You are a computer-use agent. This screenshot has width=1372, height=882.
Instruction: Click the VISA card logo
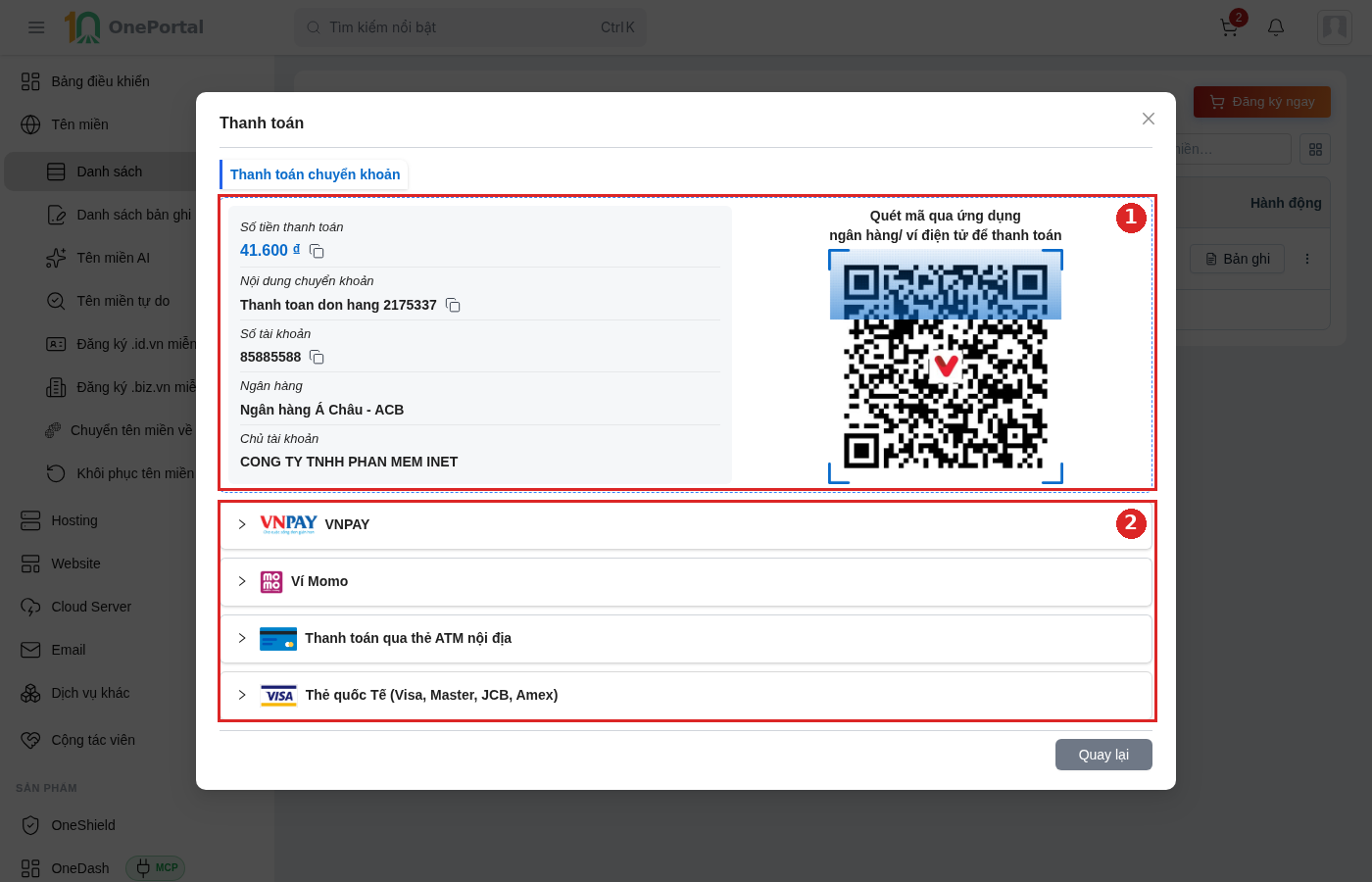point(278,696)
